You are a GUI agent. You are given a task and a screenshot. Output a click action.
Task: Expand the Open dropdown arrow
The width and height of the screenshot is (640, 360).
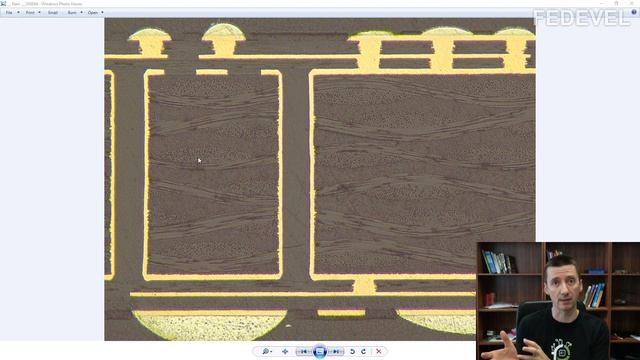pyautogui.click(x=102, y=13)
